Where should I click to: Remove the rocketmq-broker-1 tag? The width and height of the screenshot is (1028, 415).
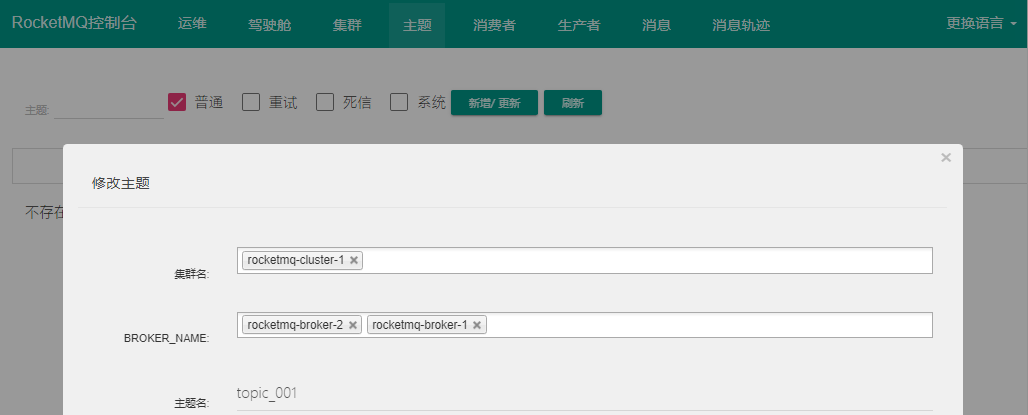pos(477,325)
